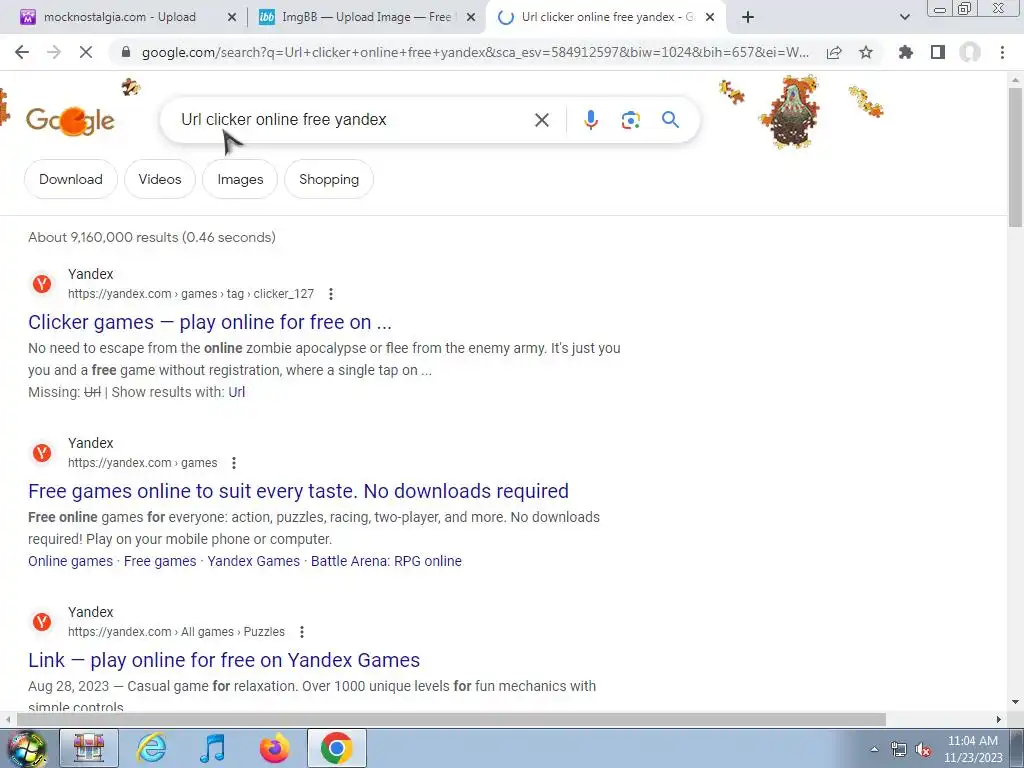Click the store app icon on the taskbar
The image size is (1024, 768).
click(x=89, y=748)
